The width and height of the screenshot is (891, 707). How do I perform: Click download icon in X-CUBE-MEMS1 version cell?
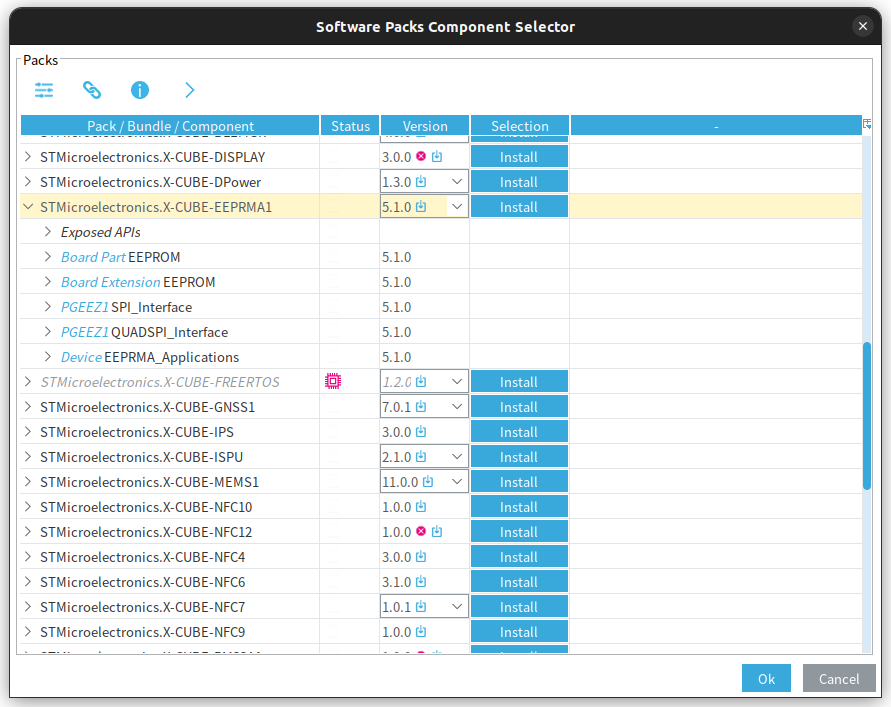(x=428, y=481)
